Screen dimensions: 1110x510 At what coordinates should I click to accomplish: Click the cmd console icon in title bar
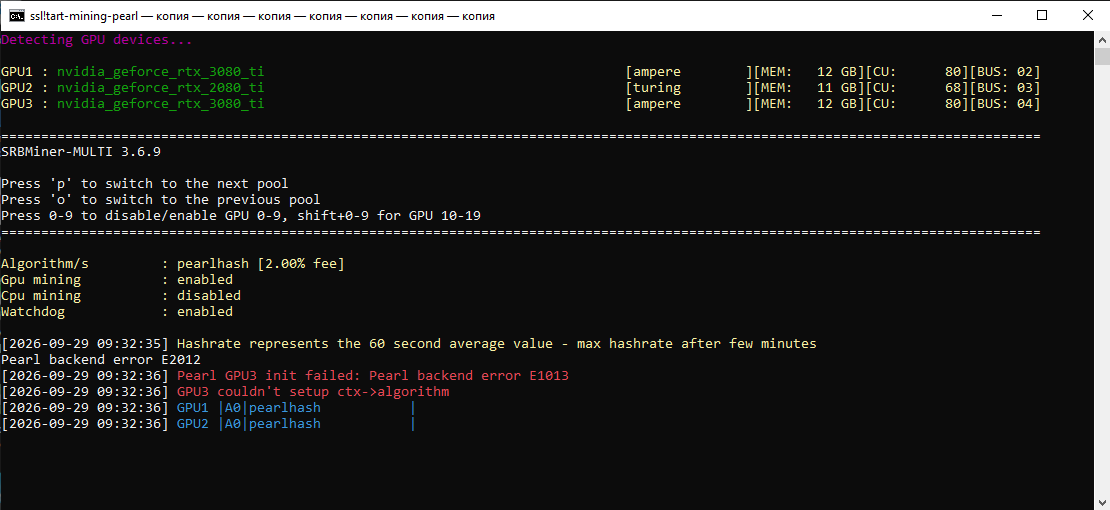pyautogui.click(x=16, y=16)
